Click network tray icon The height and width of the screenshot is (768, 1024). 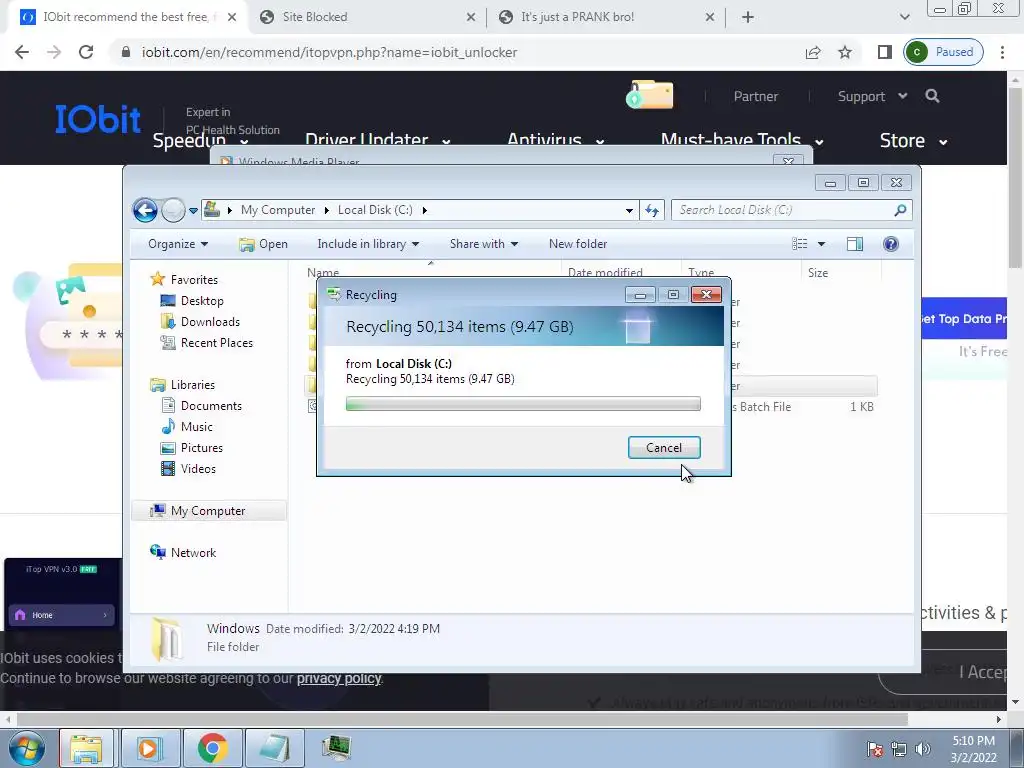pos(899,749)
